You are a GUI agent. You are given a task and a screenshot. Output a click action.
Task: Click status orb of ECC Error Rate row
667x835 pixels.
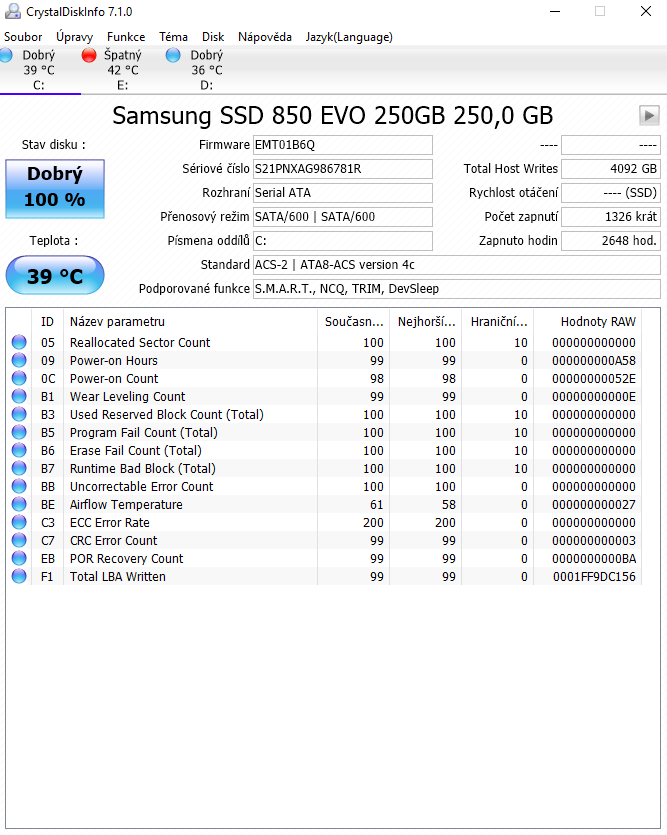(19, 522)
